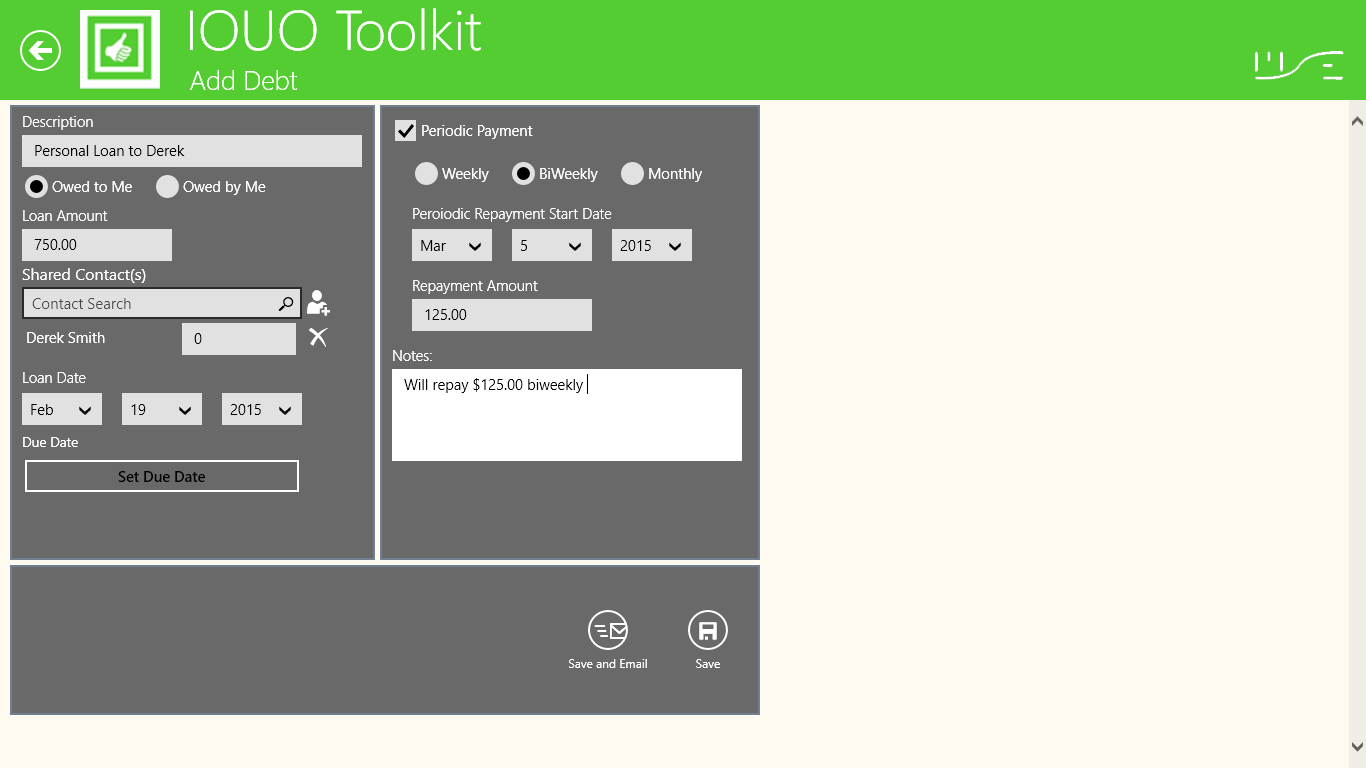Click the back arrow button
Screen dimensions: 1366x768
(41, 50)
